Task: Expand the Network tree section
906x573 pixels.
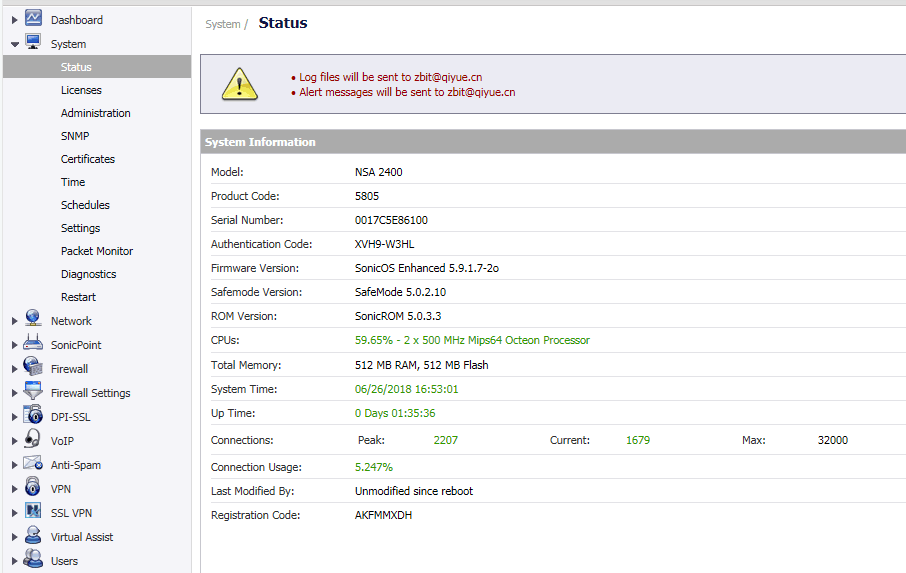Action: 14,321
